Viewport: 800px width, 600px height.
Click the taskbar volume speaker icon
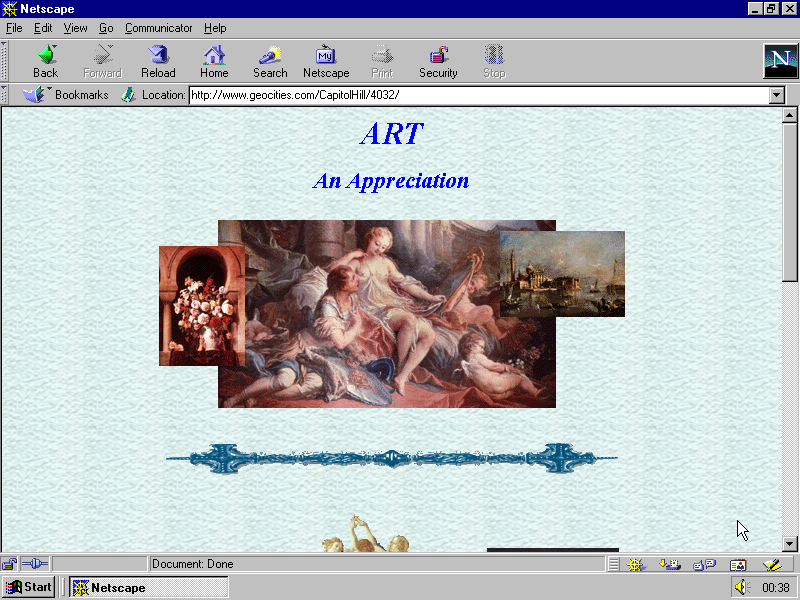click(x=742, y=587)
